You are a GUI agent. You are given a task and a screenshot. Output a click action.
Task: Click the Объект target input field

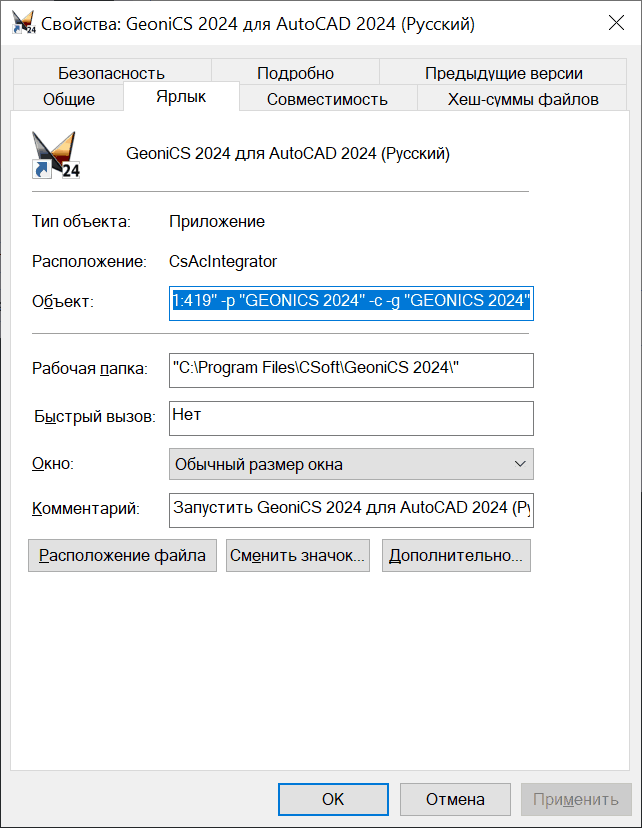pos(351,303)
